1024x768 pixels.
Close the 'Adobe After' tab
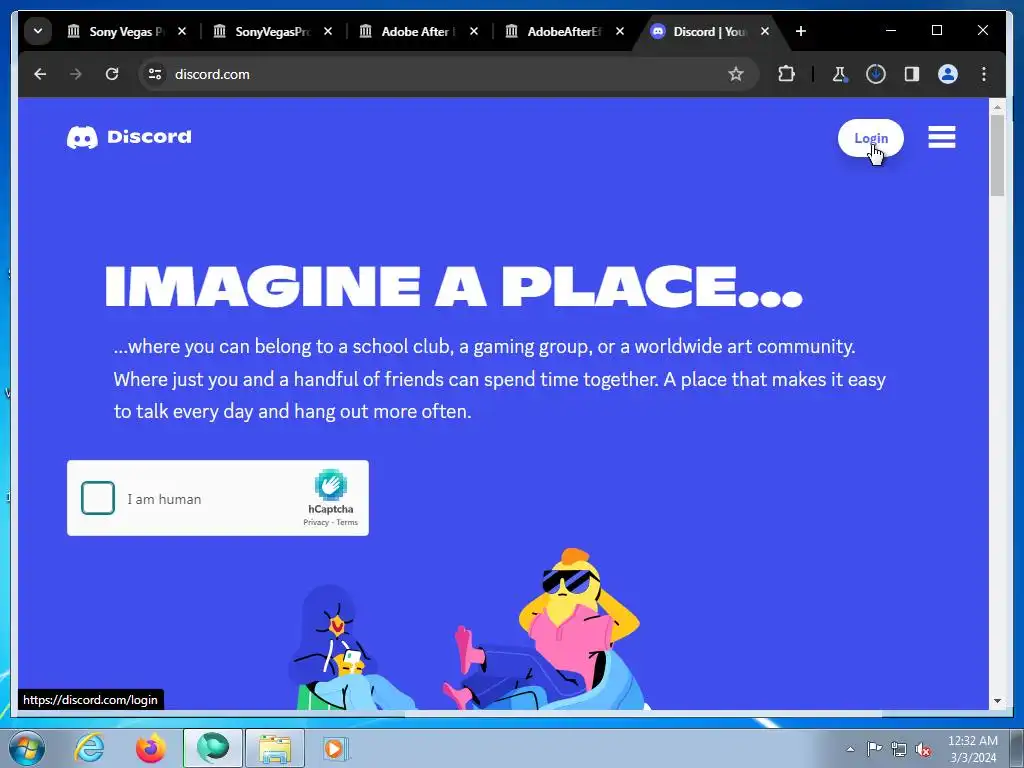474,31
